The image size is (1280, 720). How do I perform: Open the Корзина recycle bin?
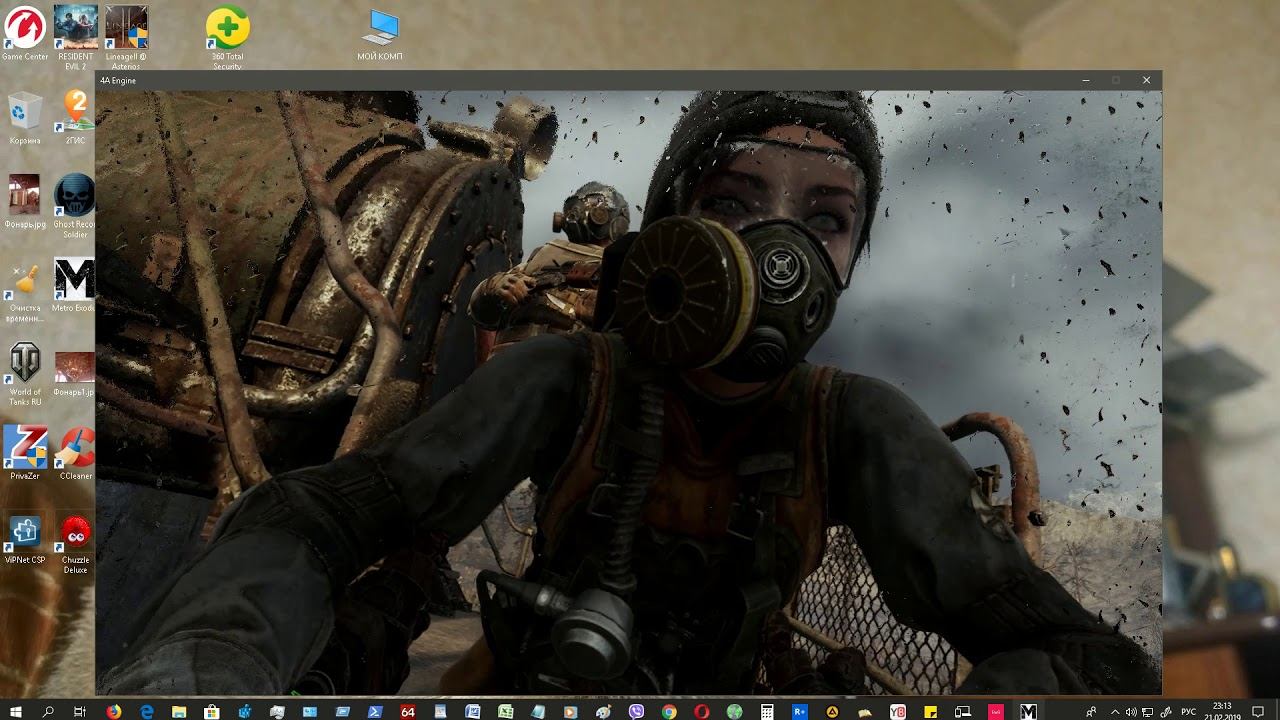click(24, 118)
